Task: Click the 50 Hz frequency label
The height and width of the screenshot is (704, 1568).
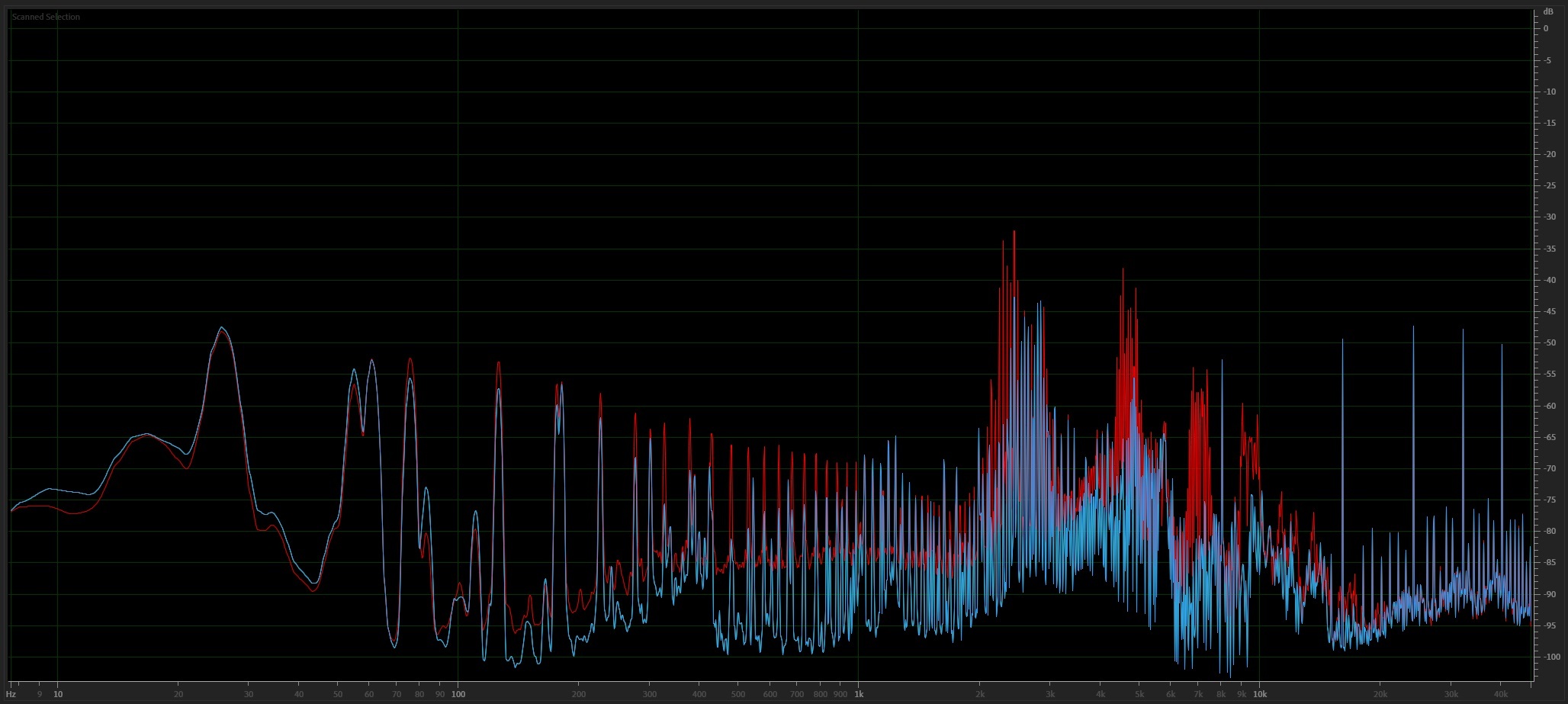Action: (338, 694)
